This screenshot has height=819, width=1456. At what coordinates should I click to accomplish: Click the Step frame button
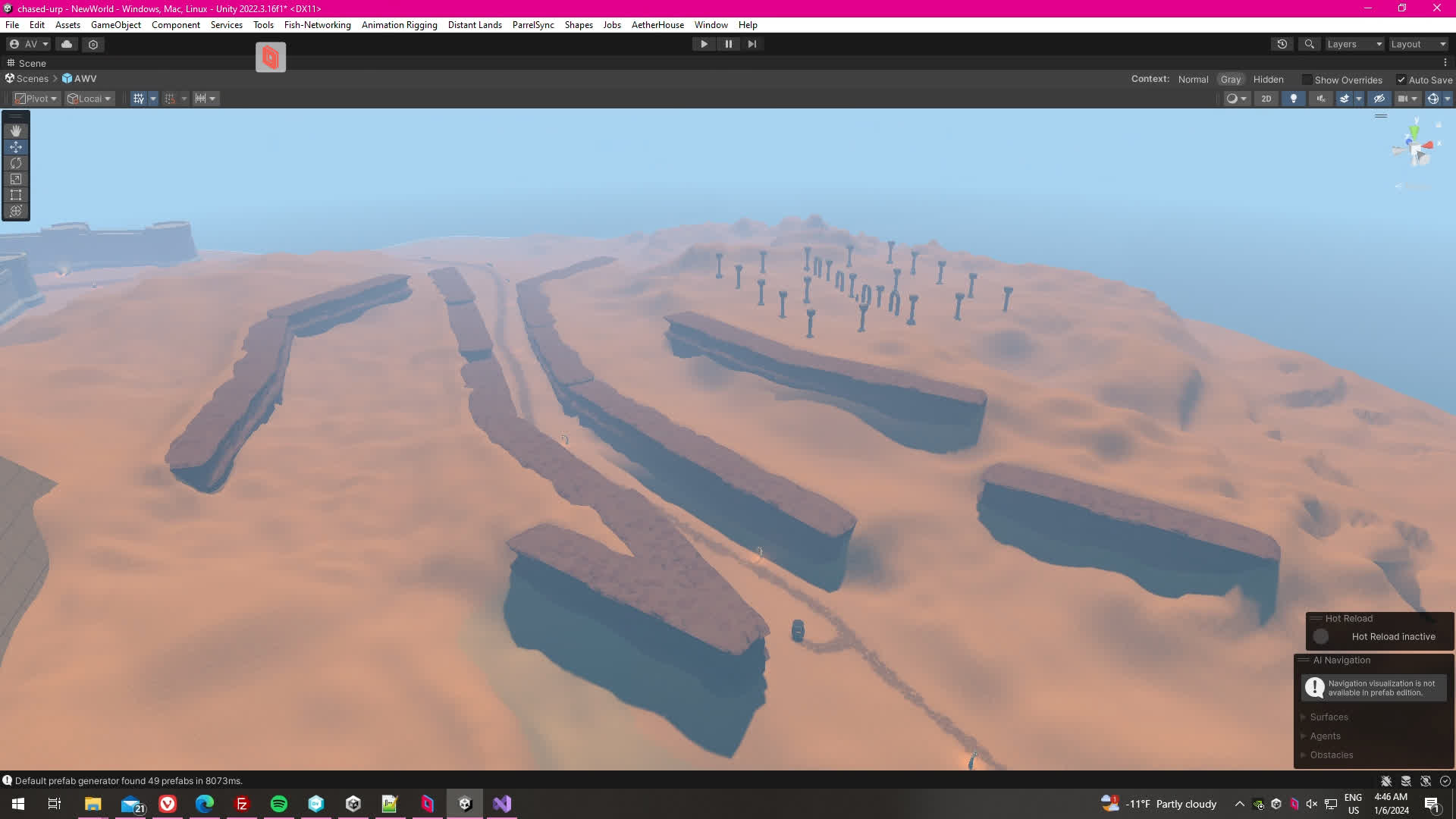click(752, 44)
